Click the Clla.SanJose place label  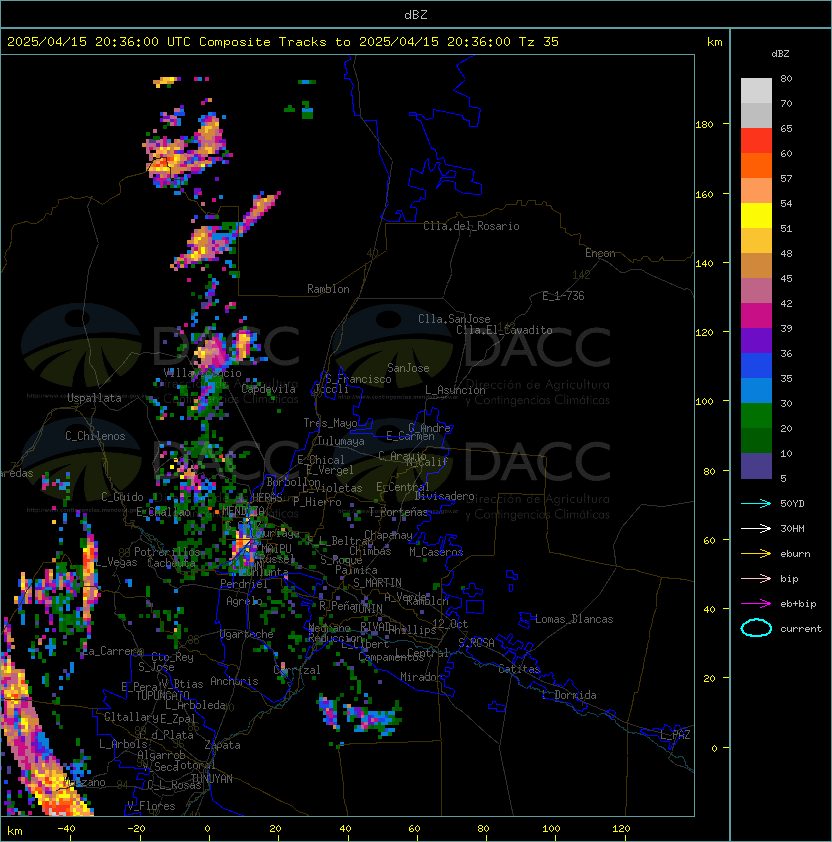(454, 319)
